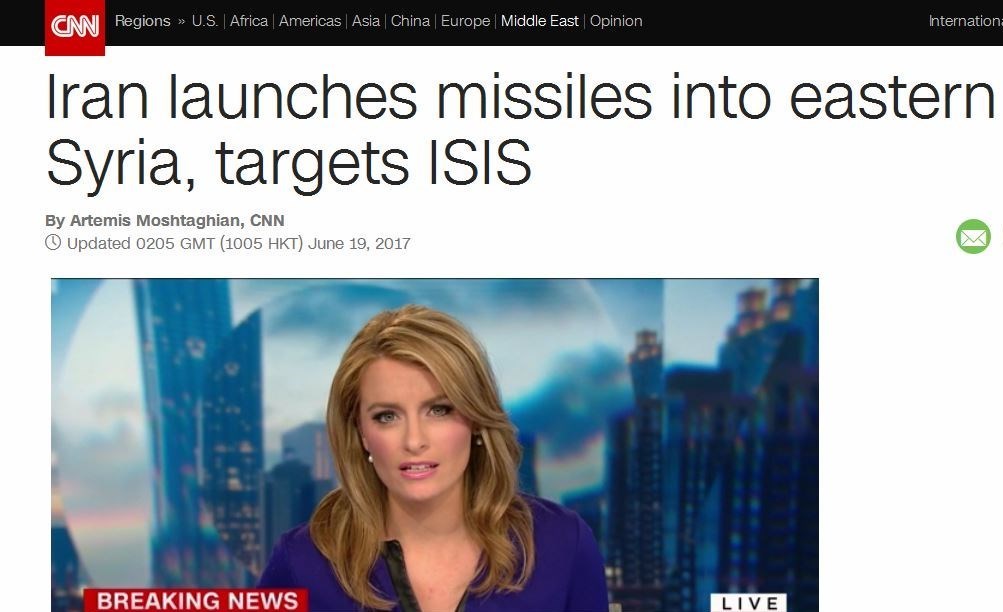Click the CNN logo
1003x612 pixels.
tap(75, 27)
